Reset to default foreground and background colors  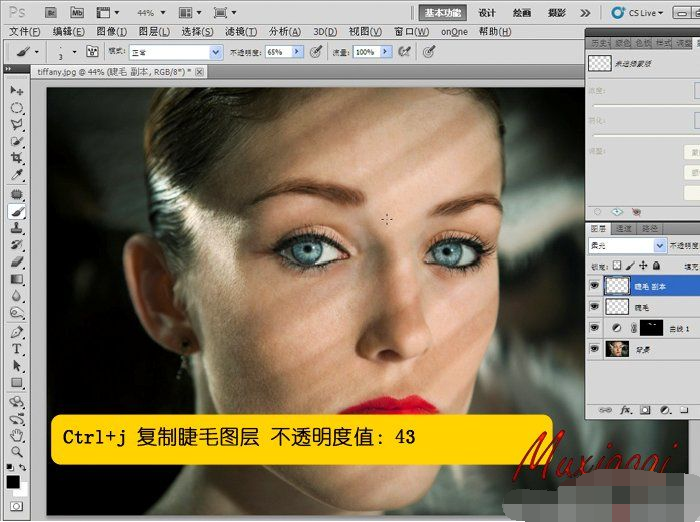click(x=9, y=467)
